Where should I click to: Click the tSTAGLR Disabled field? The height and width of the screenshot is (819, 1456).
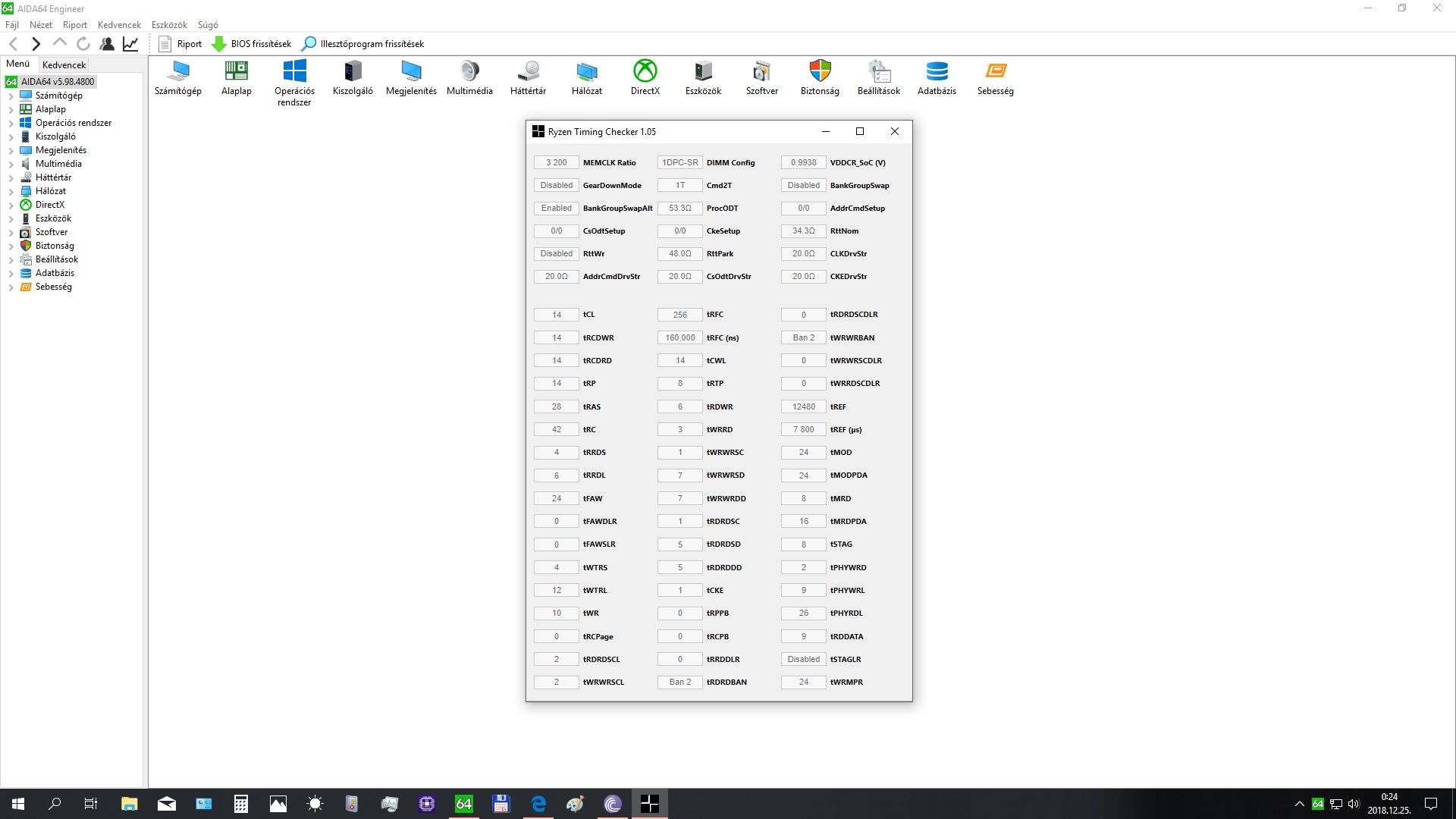pos(803,659)
